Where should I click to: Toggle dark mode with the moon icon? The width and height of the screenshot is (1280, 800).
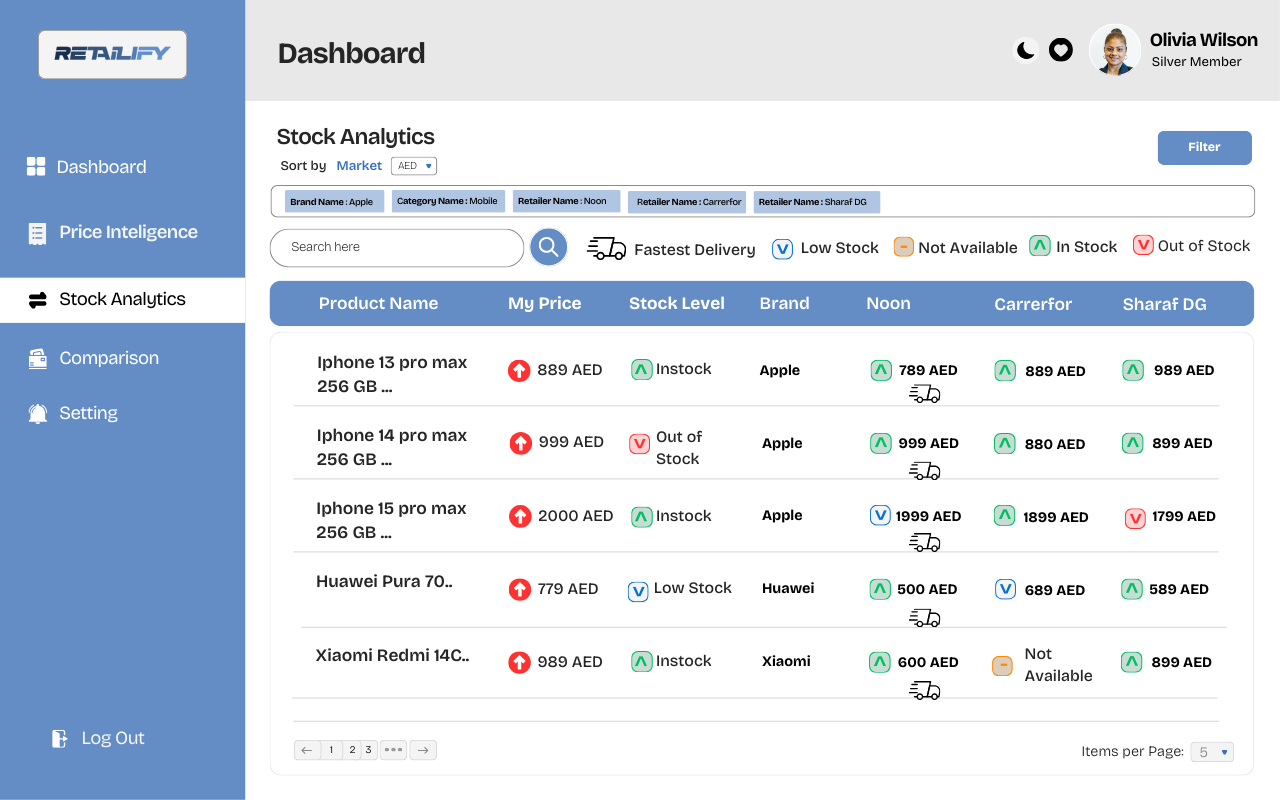pyautogui.click(x=1024, y=49)
